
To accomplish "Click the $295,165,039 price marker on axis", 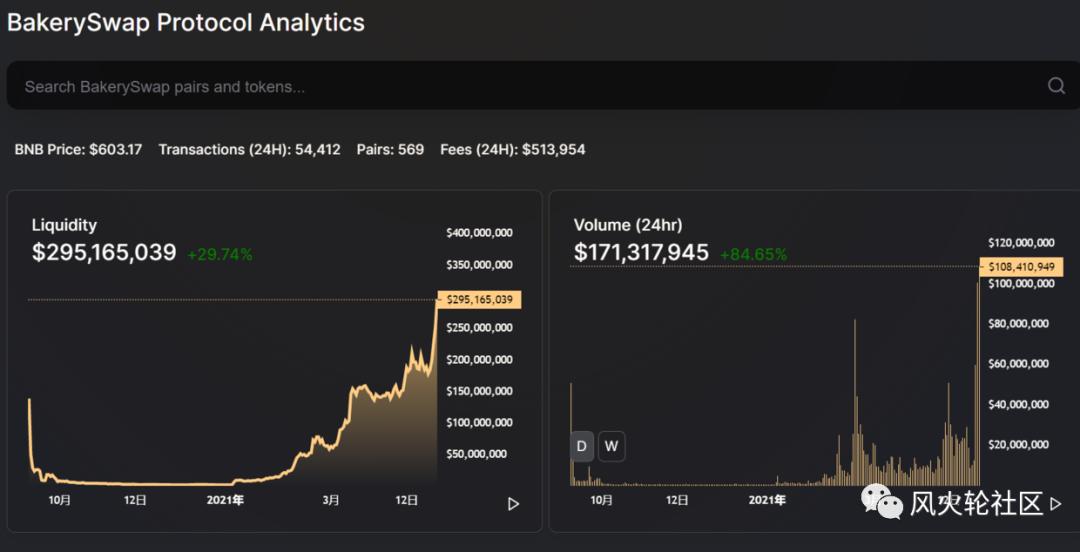I will point(479,299).
